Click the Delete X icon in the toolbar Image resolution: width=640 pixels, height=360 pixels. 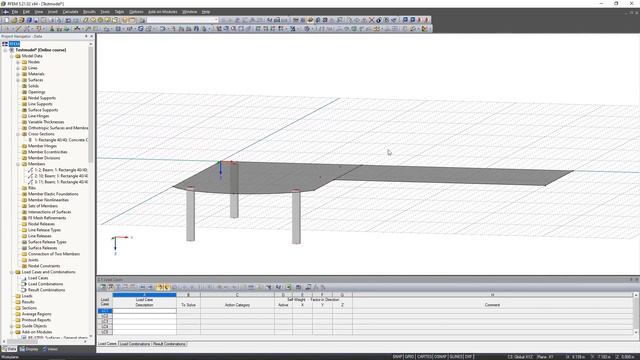371,20
